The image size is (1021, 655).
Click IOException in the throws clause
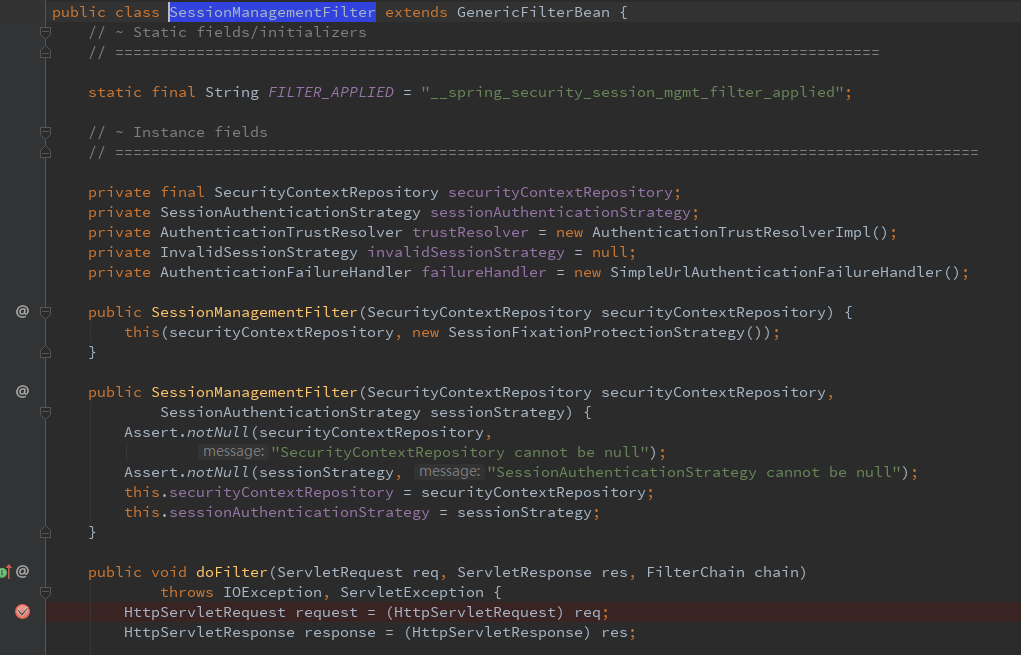(272, 592)
